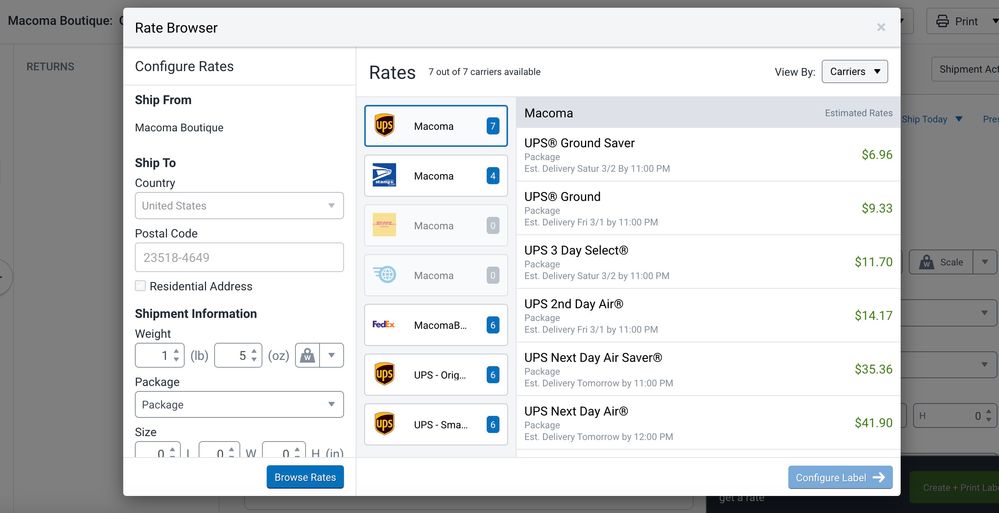
Task: Click the Browse Rates button
Action: [x=305, y=478]
